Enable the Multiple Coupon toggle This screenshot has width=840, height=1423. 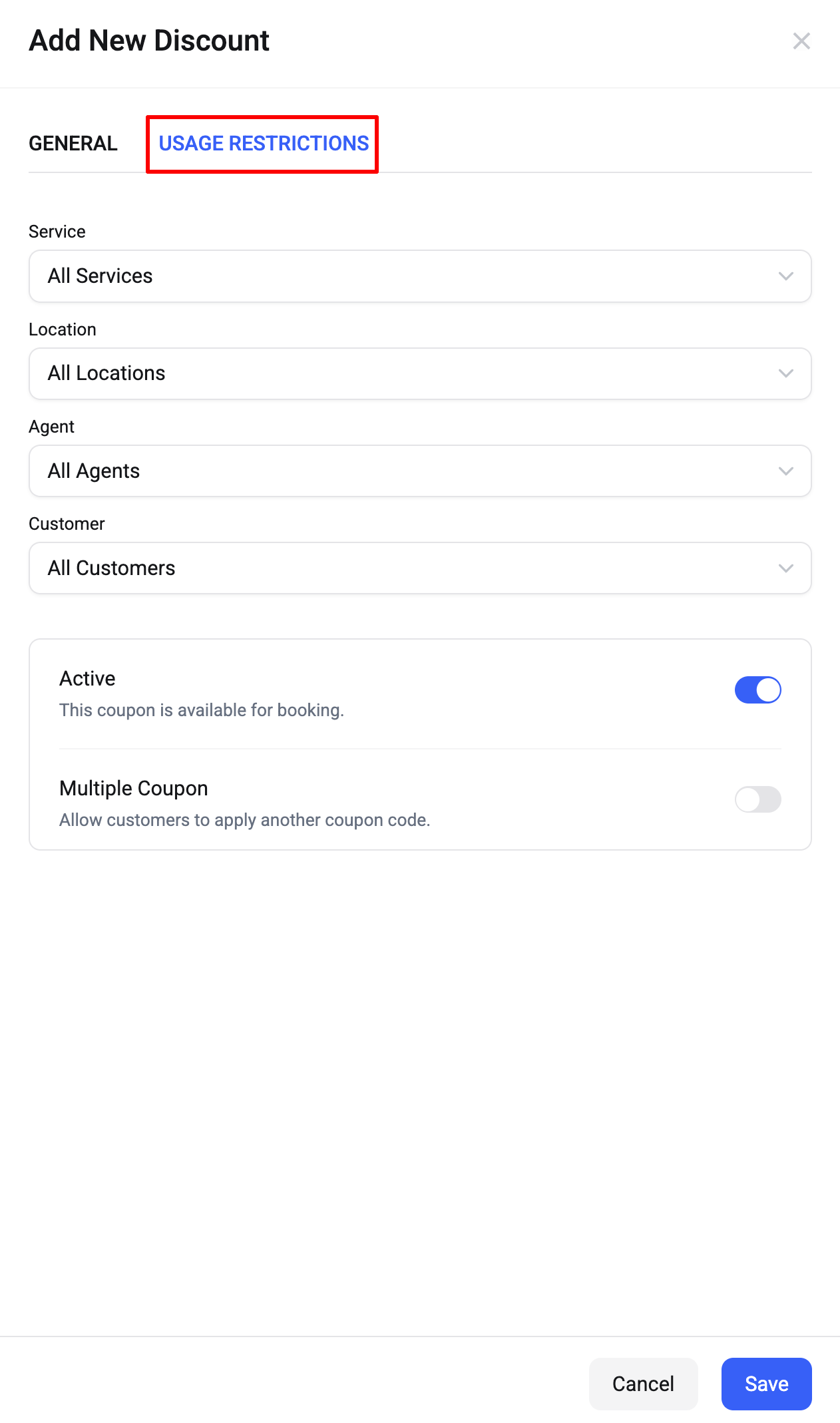coord(757,799)
